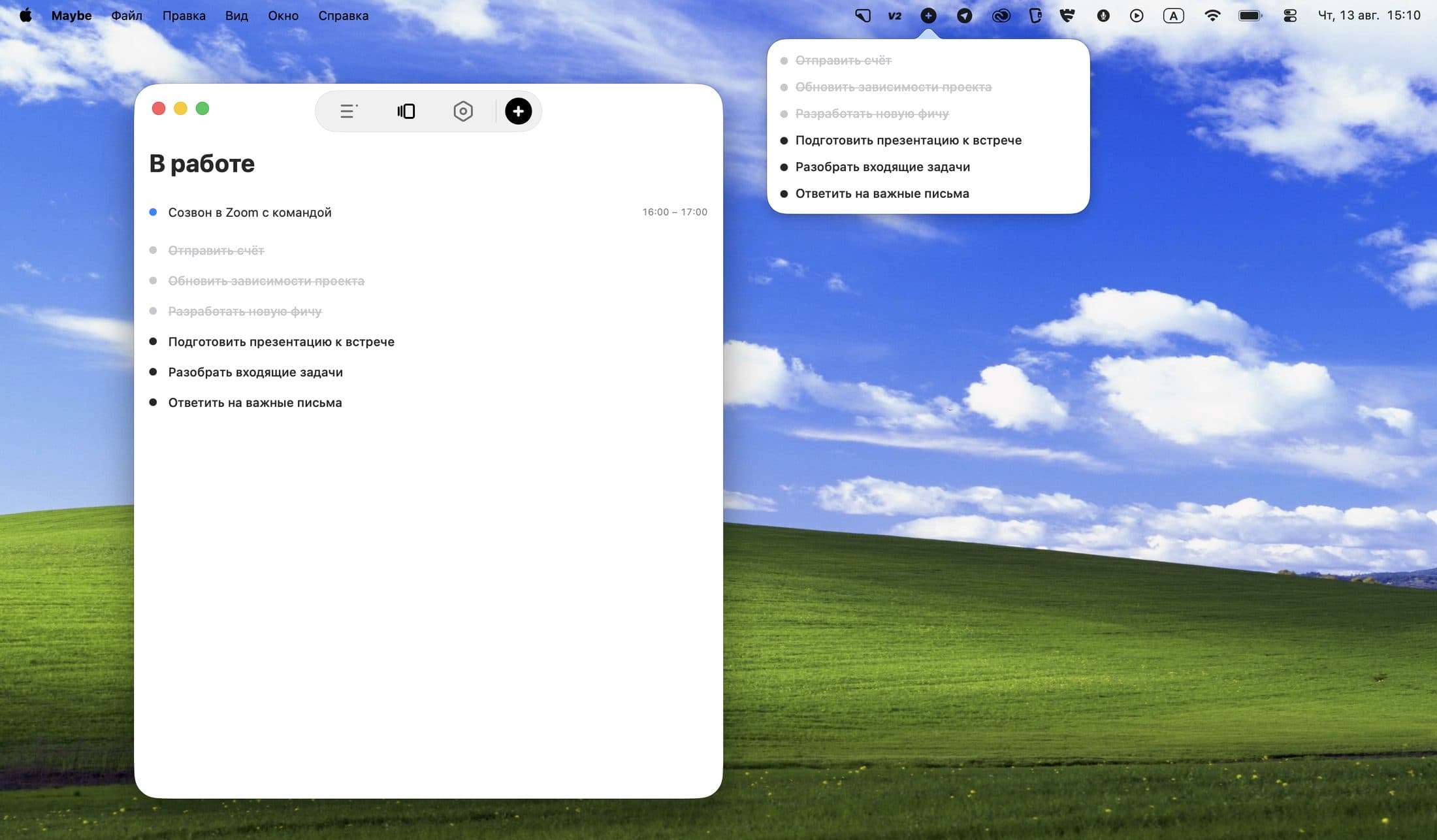Screen dimensions: 1437x840
Task: Open the date and time clock
Action: (1369, 15)
